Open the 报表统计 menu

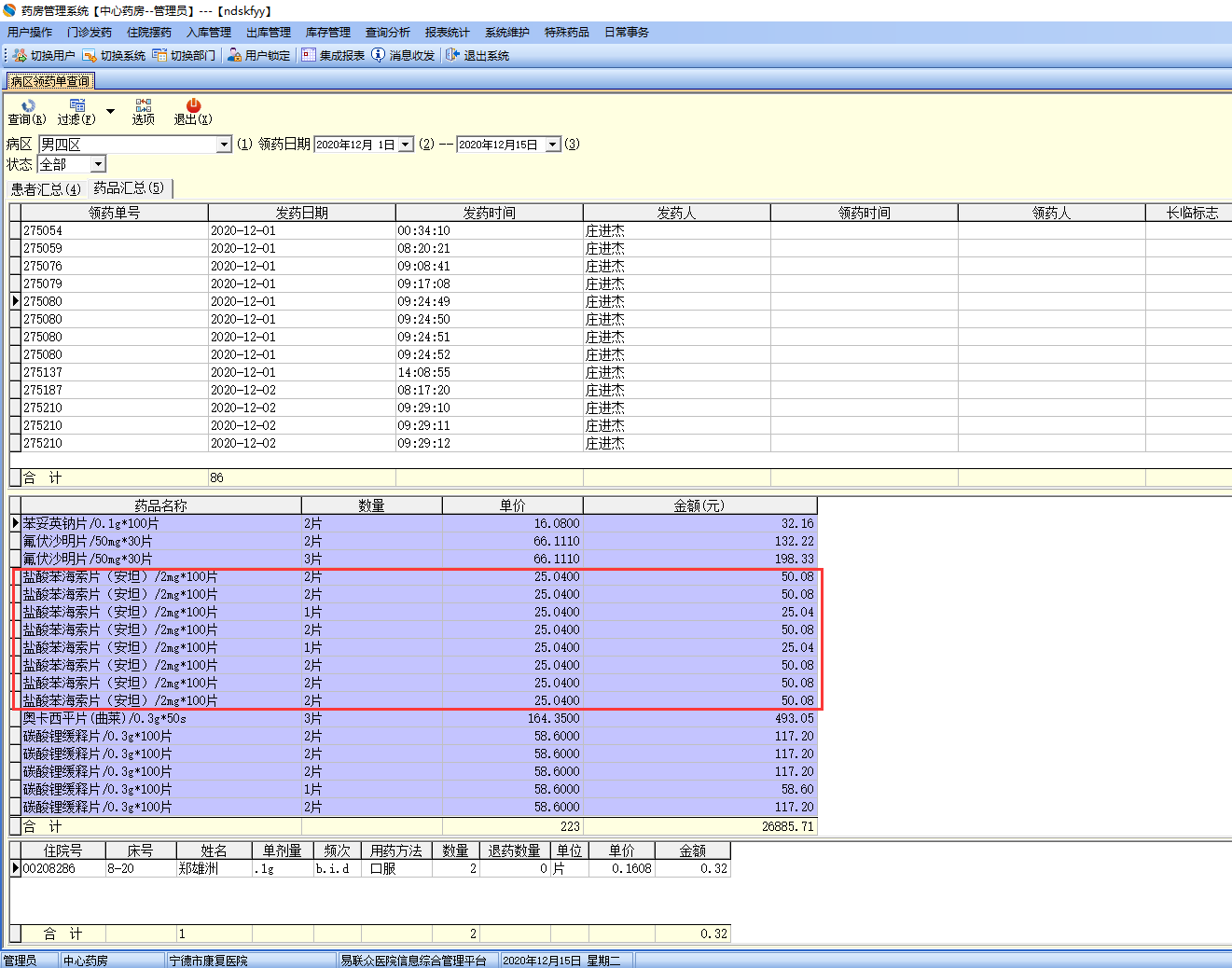[x=448, y=33]
